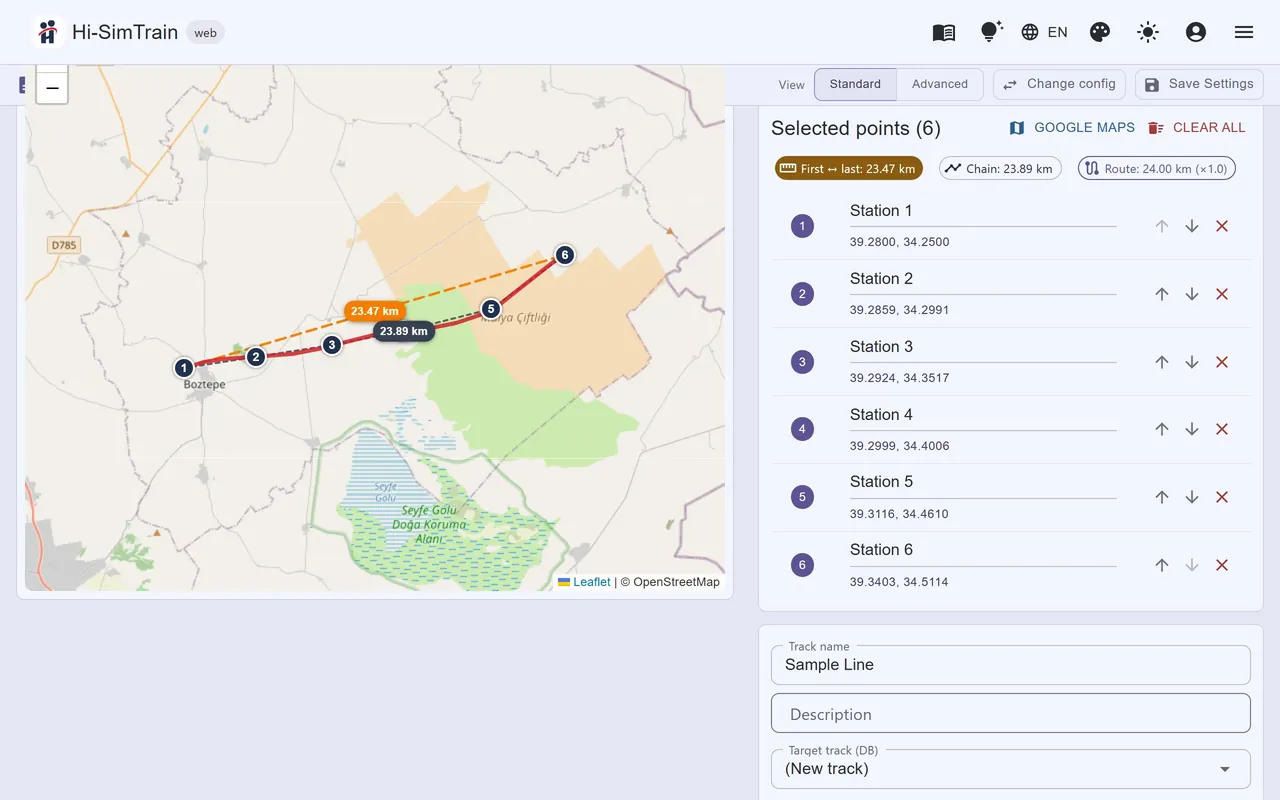Open the OpenStreetMap attribution link

[x=676, y=582]
